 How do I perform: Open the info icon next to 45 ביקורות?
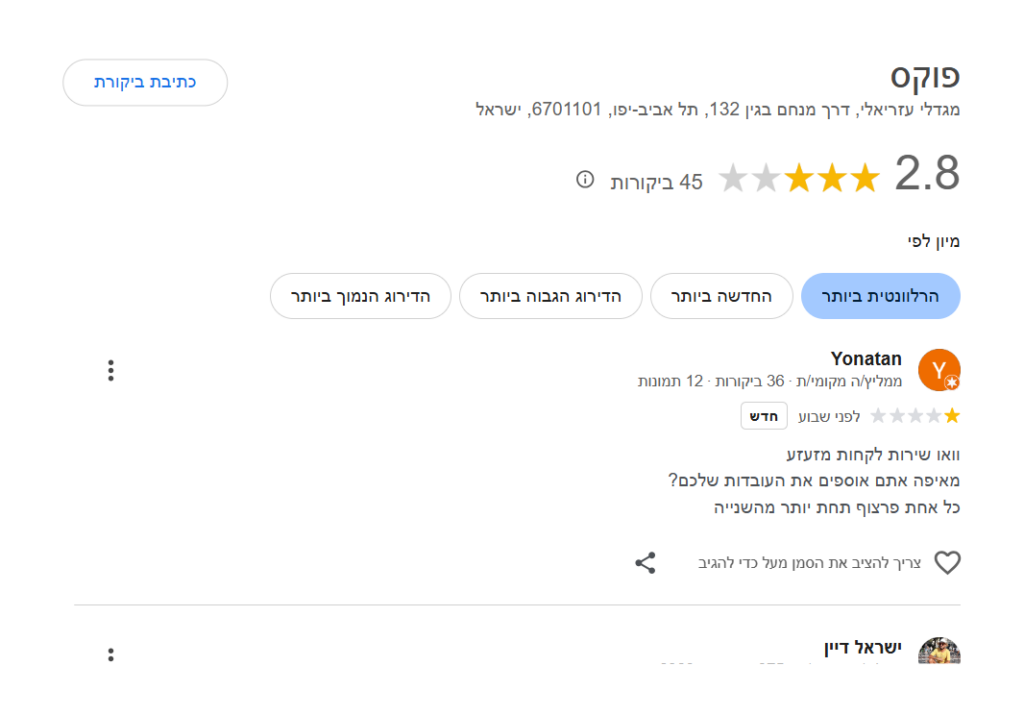tap(585, 179)
